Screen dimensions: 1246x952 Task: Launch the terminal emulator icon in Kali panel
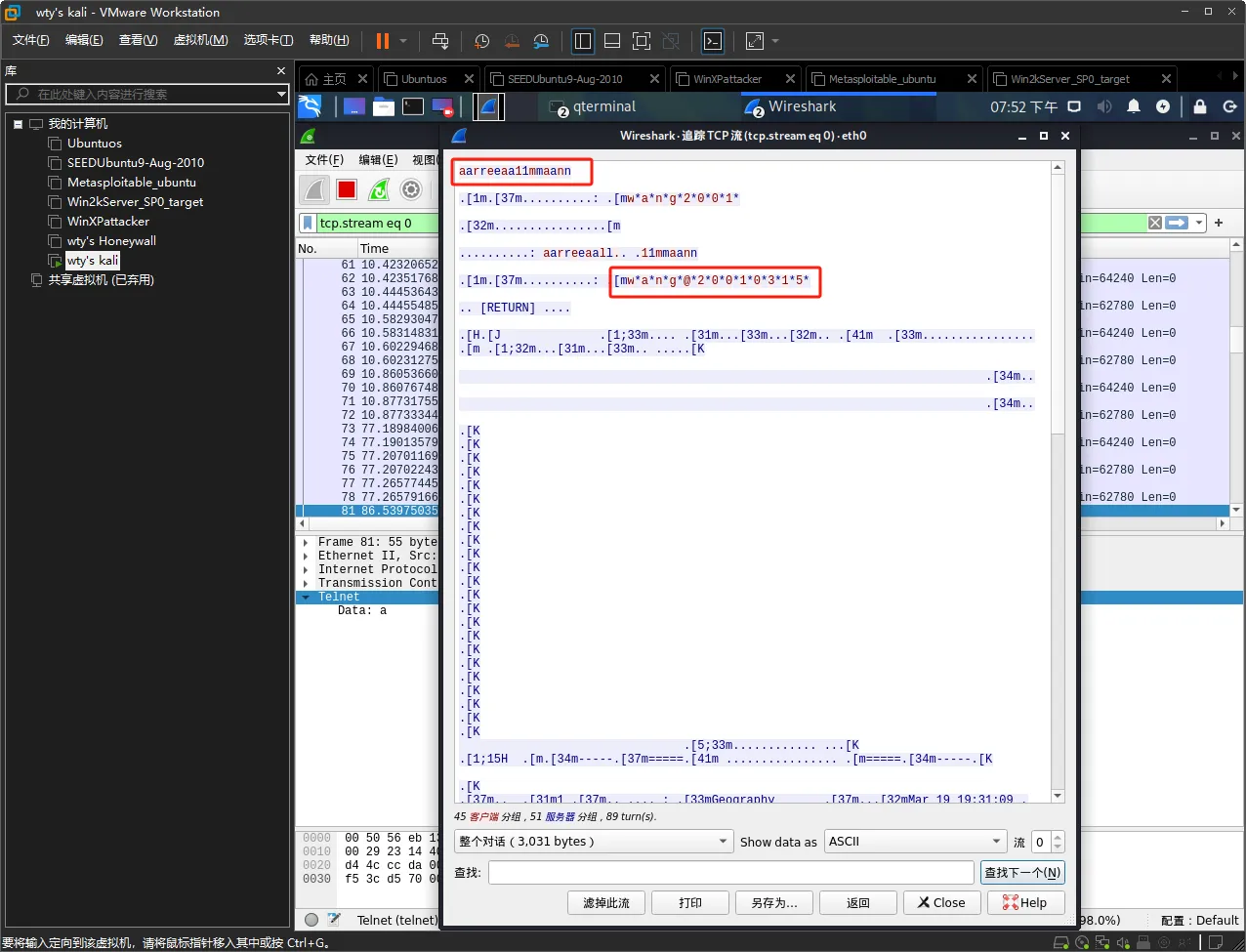[413, 106]
